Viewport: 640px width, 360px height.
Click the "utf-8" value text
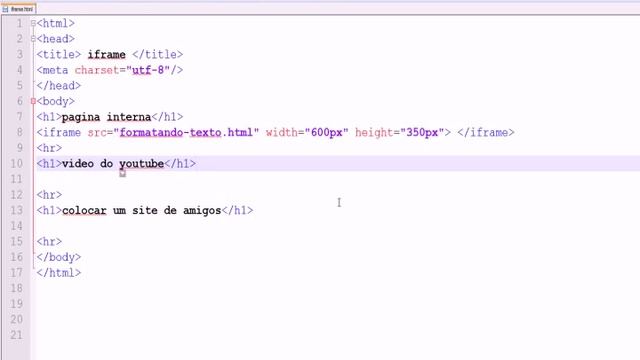[148, 70]
